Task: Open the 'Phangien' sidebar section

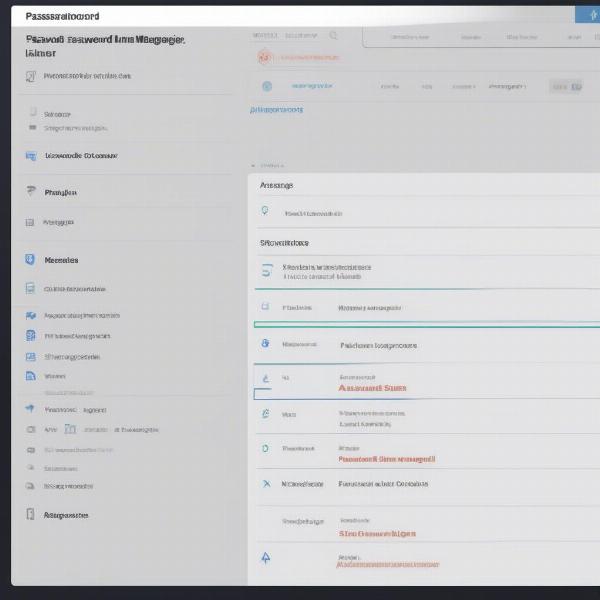Action: 60,192
